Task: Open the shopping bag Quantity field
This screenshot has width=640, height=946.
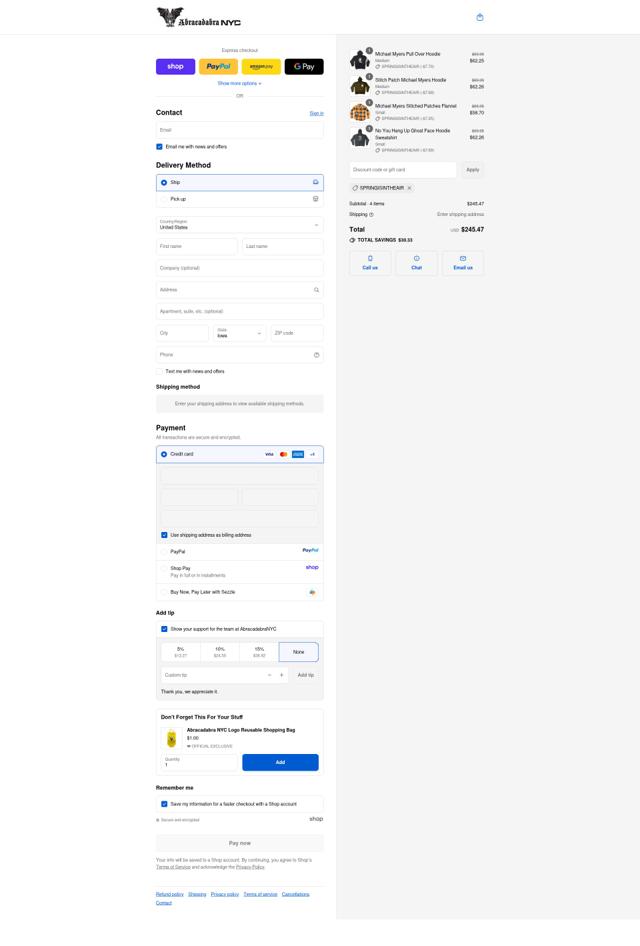Action: [x=199, y=763]
